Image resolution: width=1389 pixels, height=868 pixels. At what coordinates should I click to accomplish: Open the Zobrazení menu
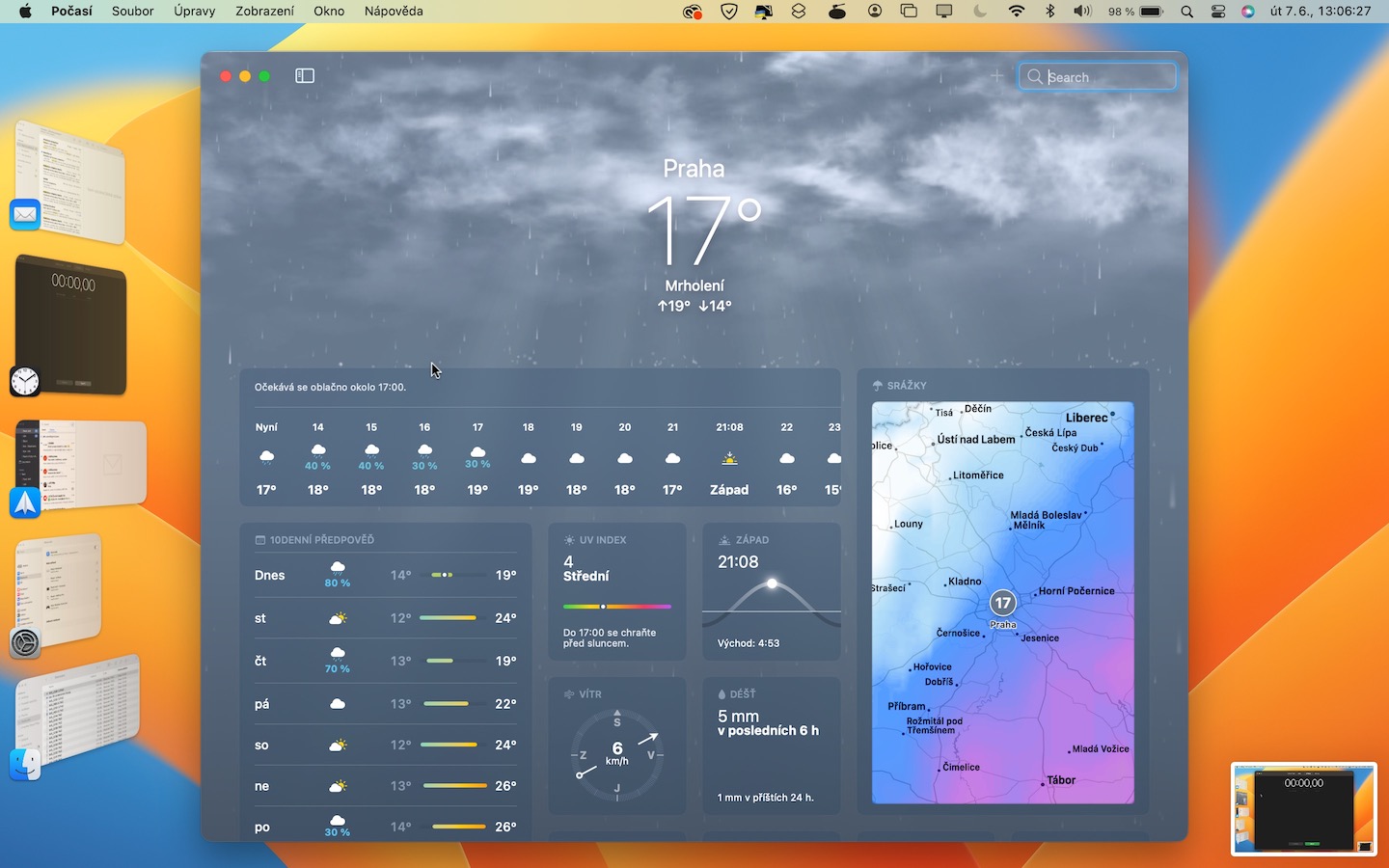[265, 12]
